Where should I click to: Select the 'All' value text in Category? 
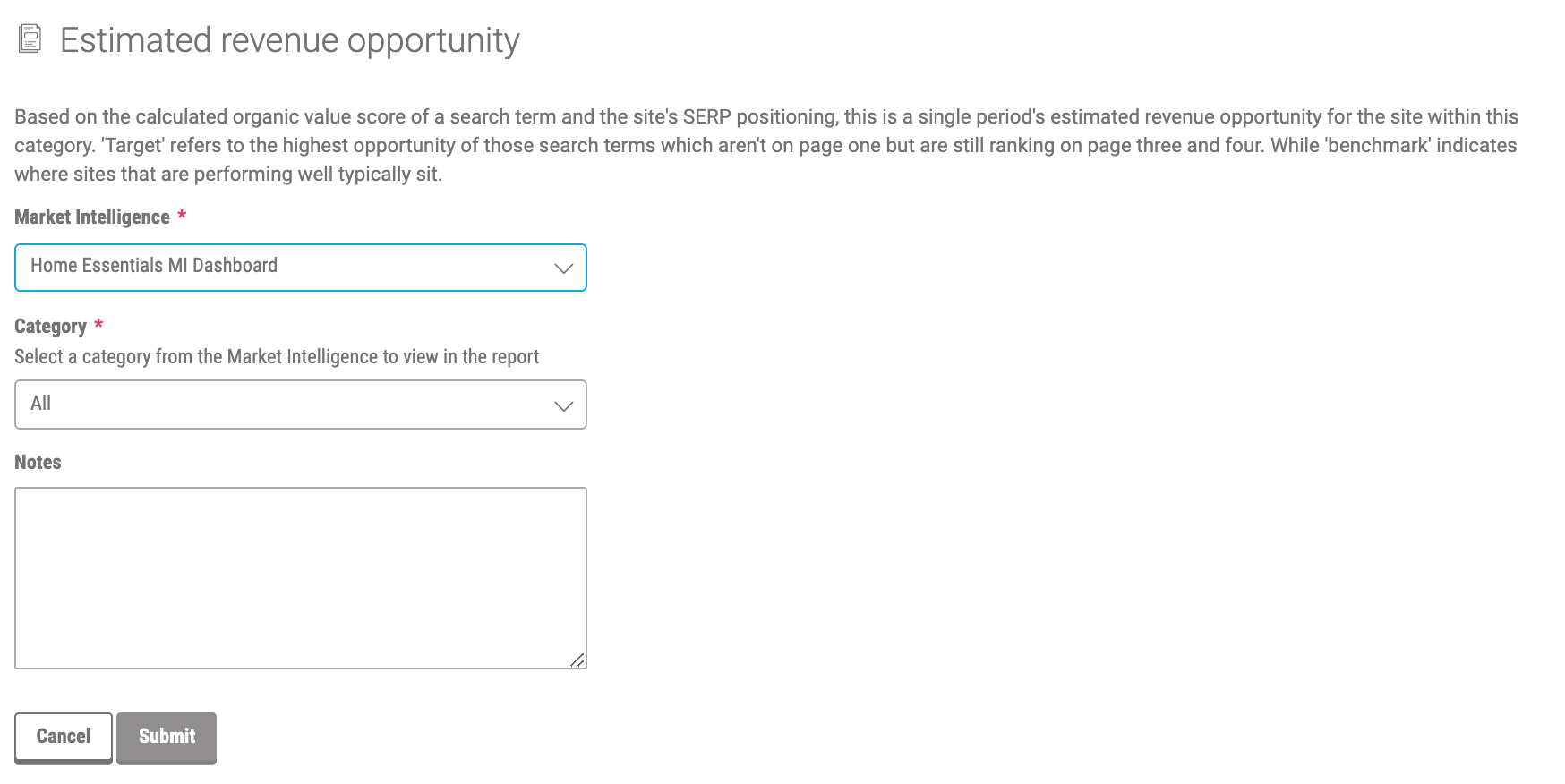pyautogui.click(x=40, y=404)
